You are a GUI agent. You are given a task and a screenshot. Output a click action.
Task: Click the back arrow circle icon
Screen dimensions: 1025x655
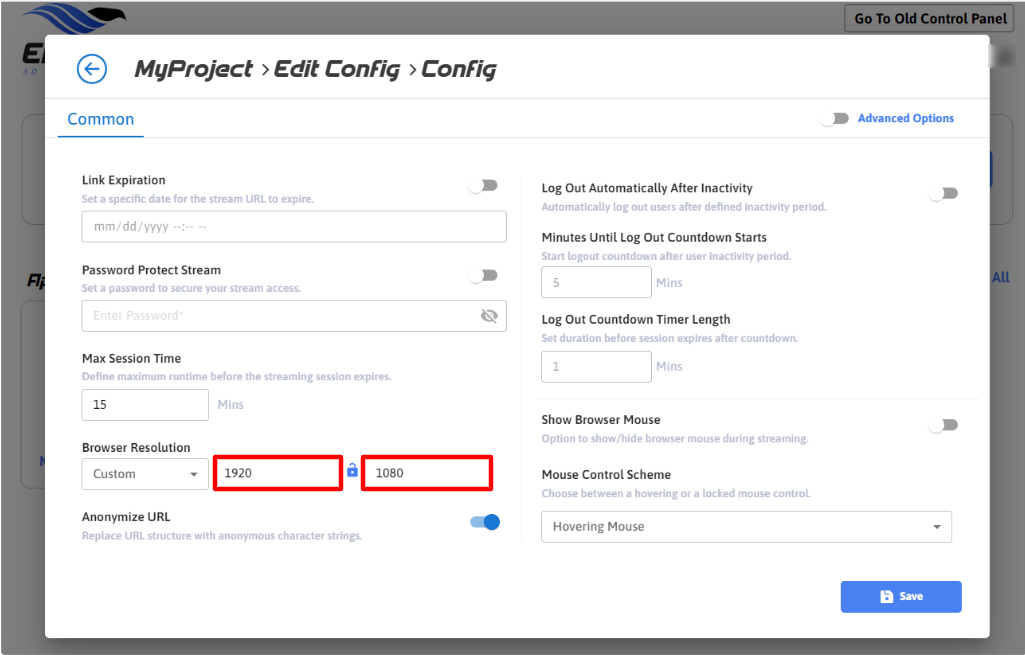pyautogui.click(x=92, y=69)
